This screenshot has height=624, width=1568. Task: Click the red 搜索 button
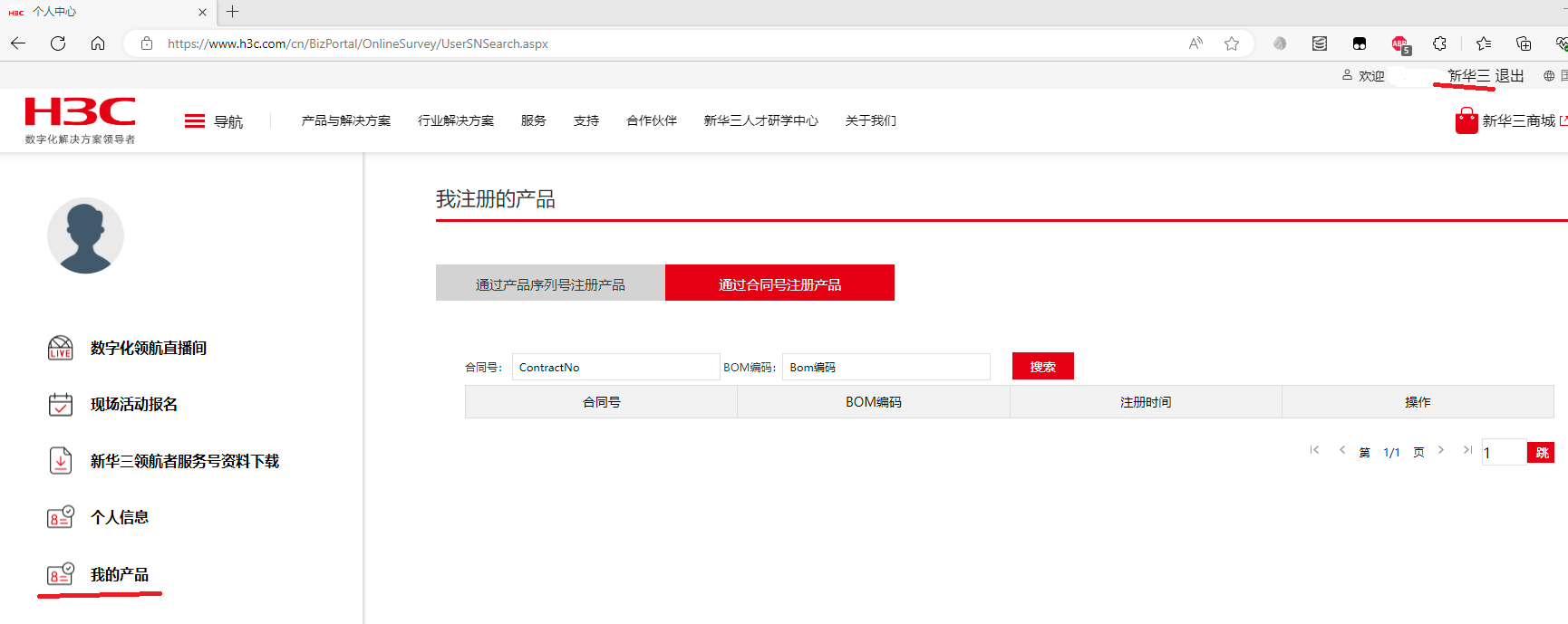click(x=1042, y=366)
